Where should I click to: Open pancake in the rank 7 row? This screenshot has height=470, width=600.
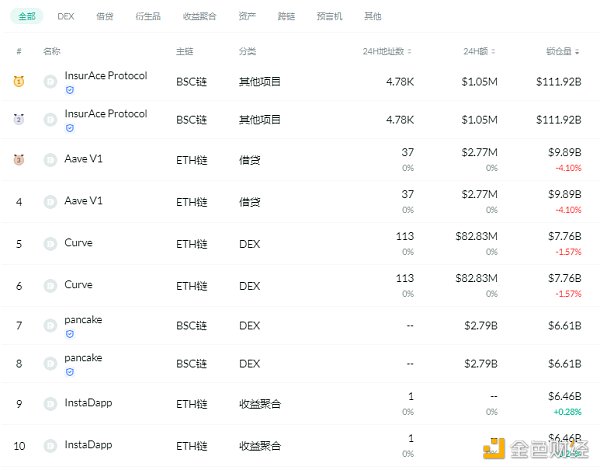(x=83, y=320)
